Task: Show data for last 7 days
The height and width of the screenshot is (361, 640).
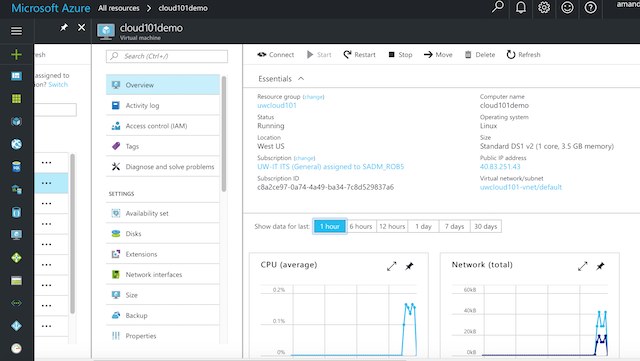Action: [454, 226]
